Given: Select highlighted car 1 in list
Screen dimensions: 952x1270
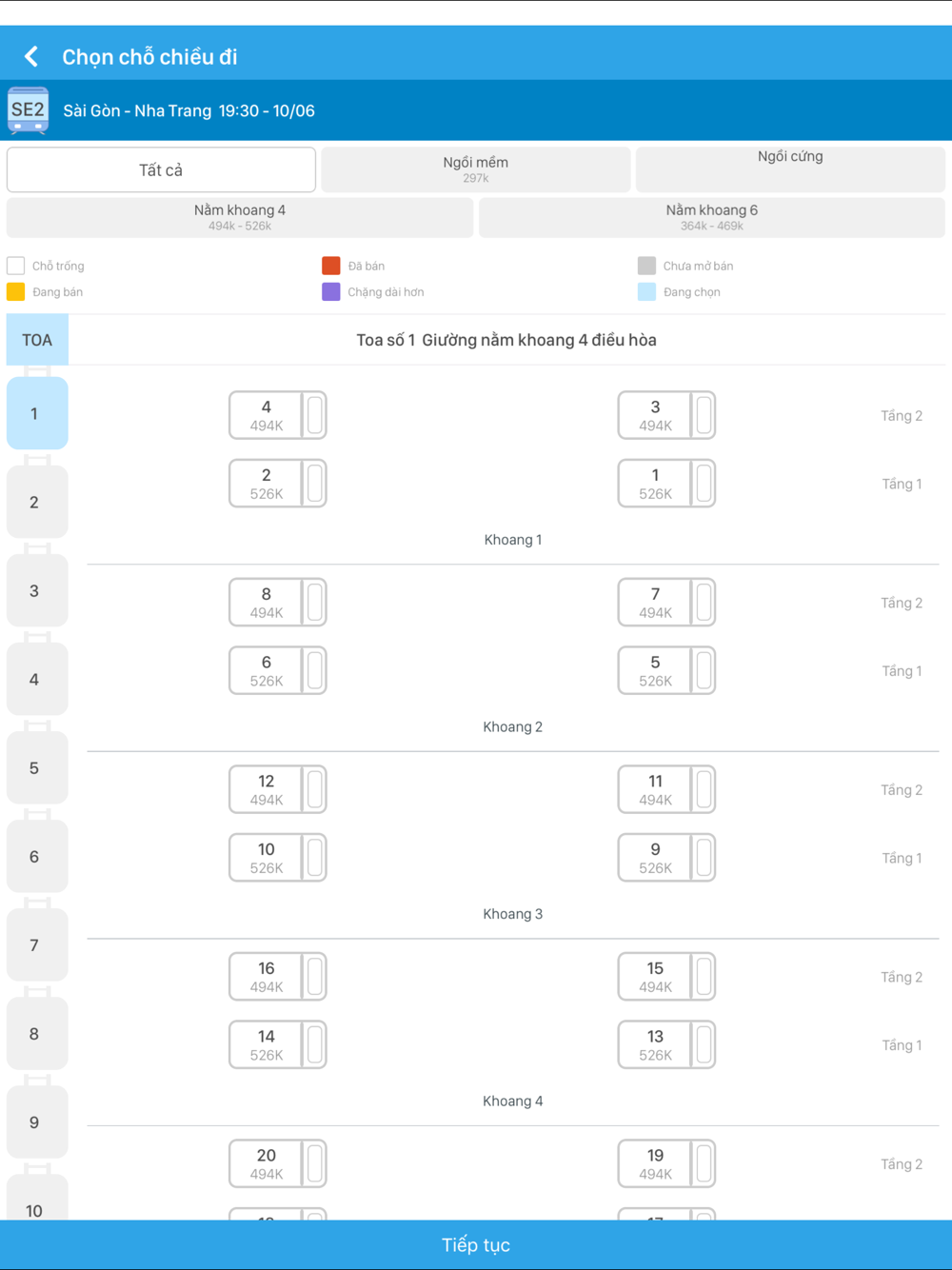Looking at the screenshot, I should [36, 413].
